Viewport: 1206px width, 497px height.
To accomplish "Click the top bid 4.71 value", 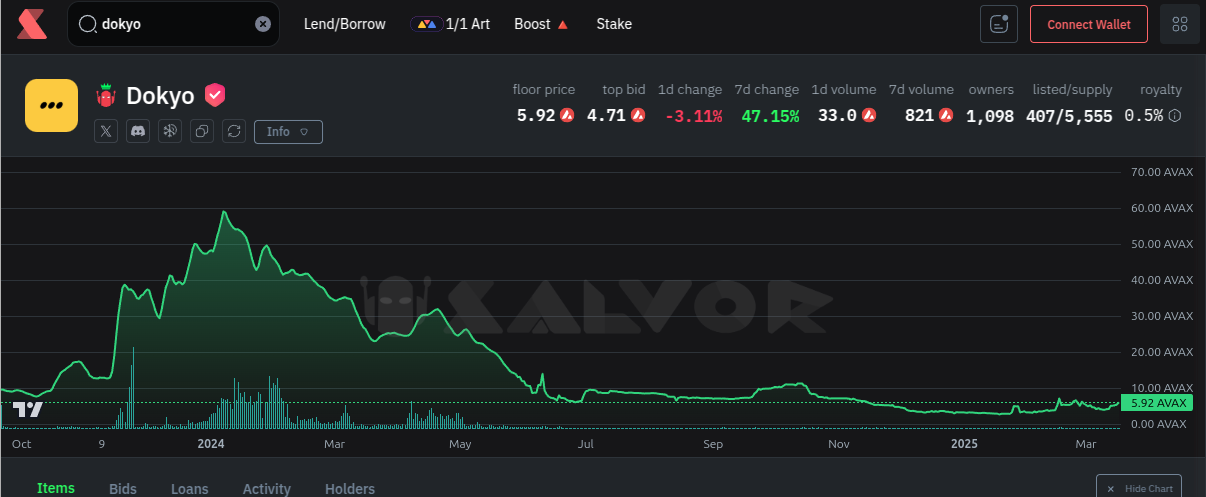I will [606, 115].
